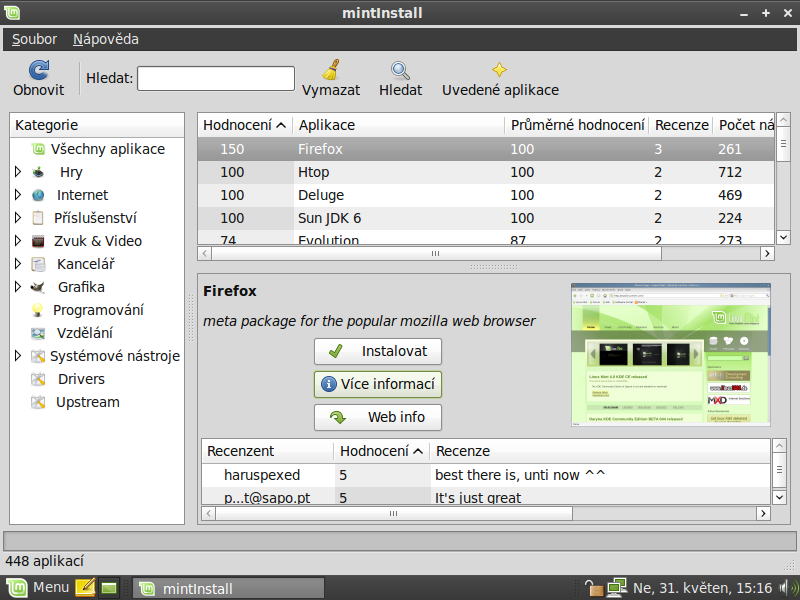Click the Grafika category icon
Screen dimensions: 800x600
38,287
